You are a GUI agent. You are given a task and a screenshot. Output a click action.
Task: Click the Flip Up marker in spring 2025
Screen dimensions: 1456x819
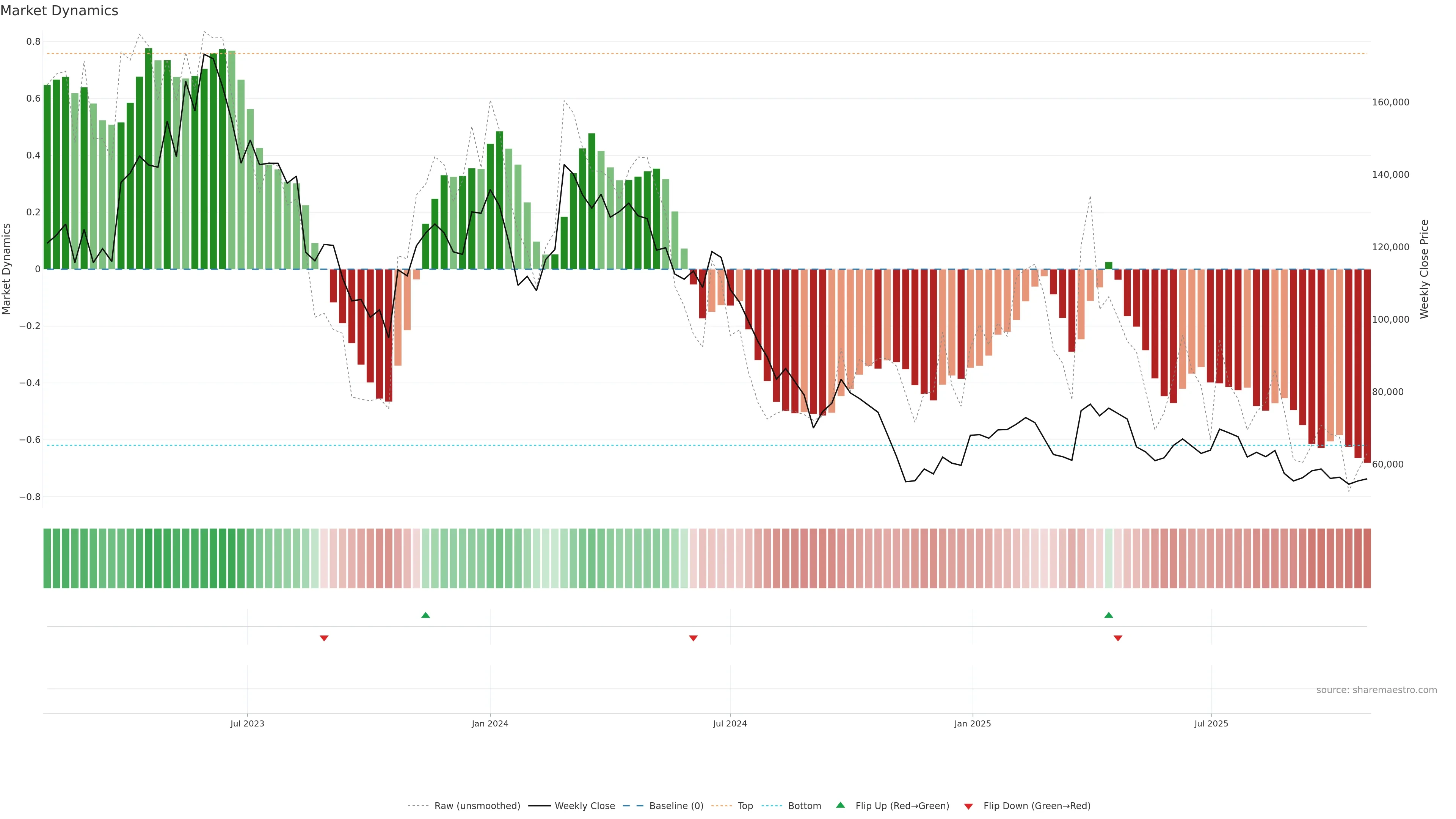1108,615
